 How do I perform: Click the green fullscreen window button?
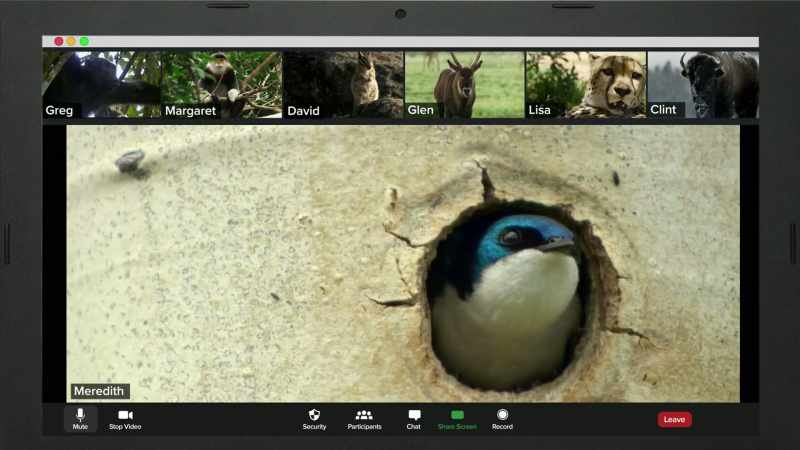coord(85,41)
